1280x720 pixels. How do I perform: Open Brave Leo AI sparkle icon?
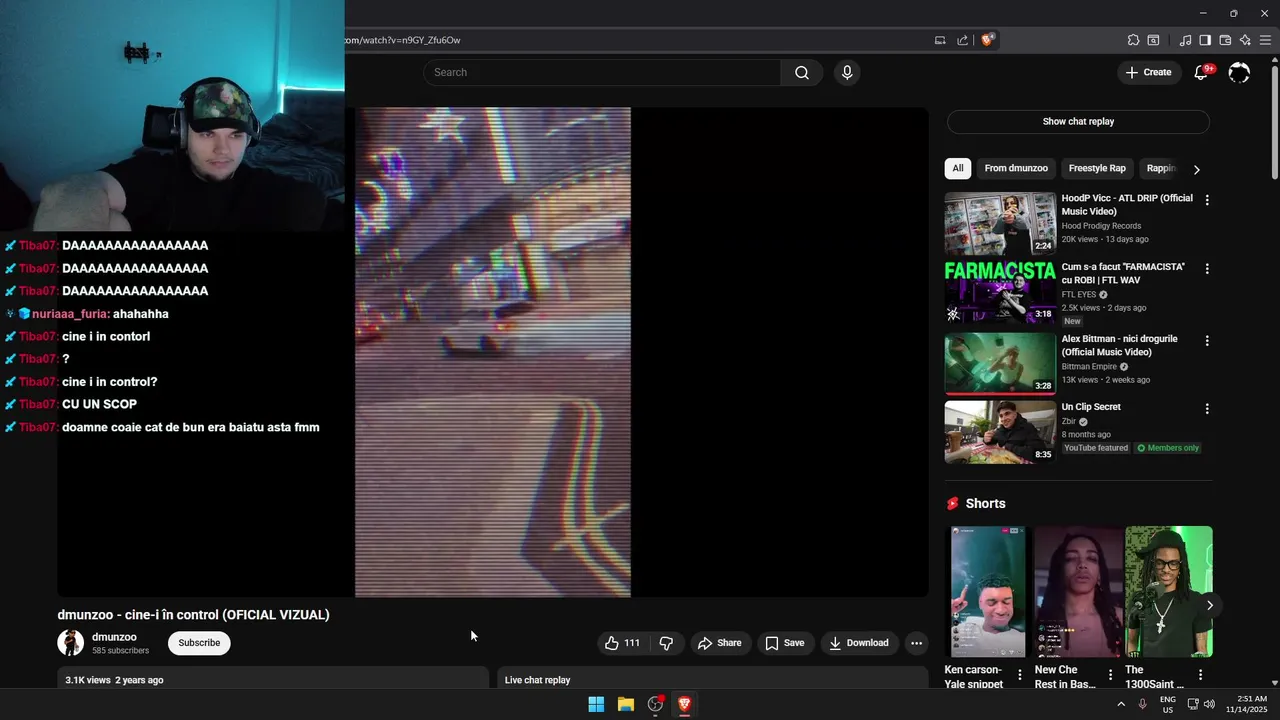(x=1245, y=40)
